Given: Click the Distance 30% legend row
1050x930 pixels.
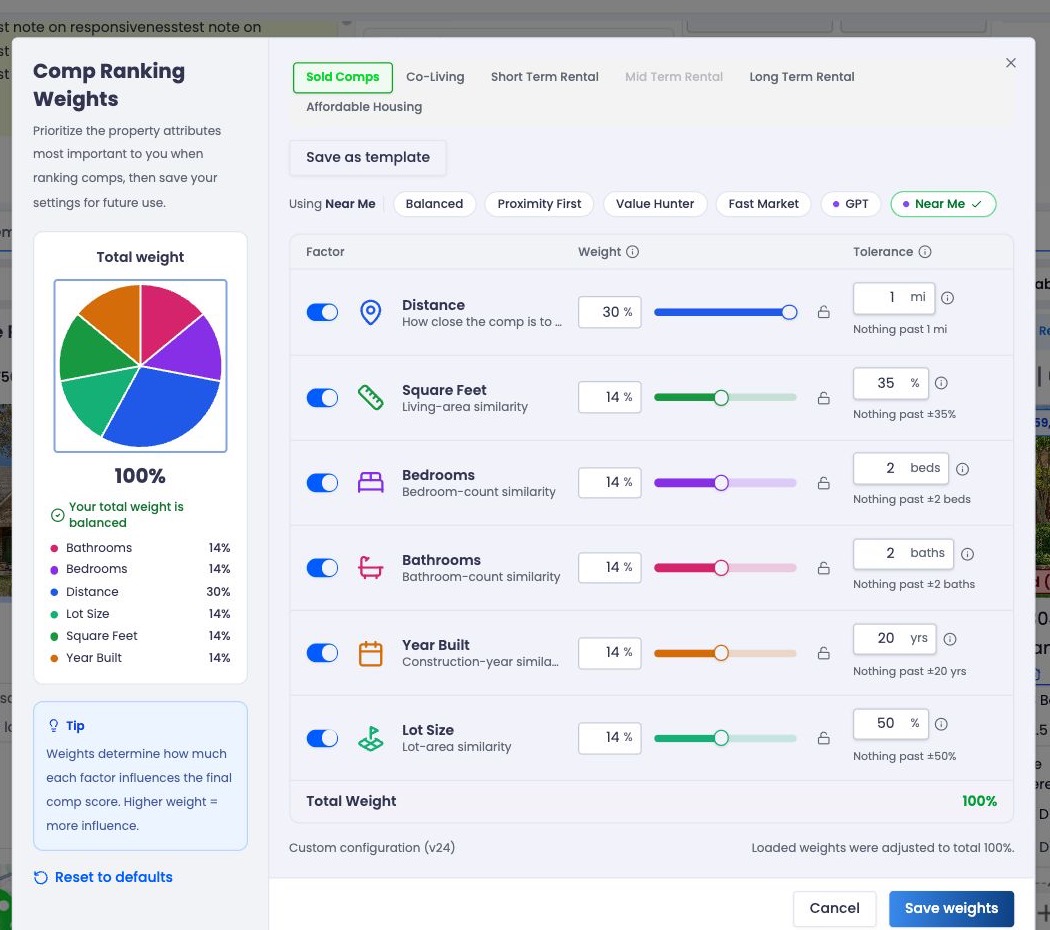Looking at the screenshot, I should [141, 592].
